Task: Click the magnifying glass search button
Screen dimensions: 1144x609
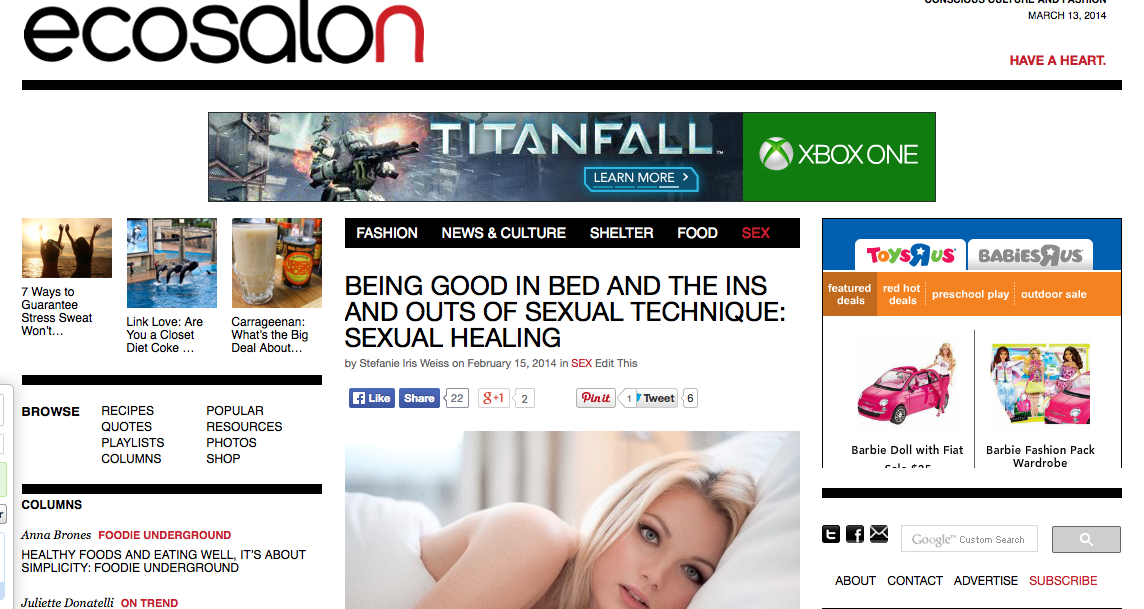Action: click(1086, 539)
